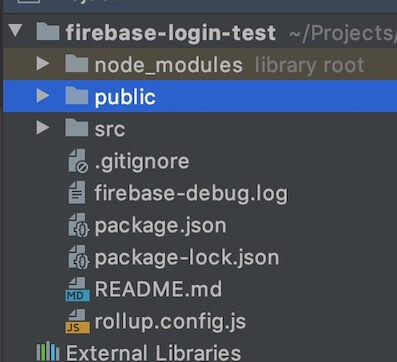Click the node_modules folder icon
397x362 pixels.
click(77, 63)
